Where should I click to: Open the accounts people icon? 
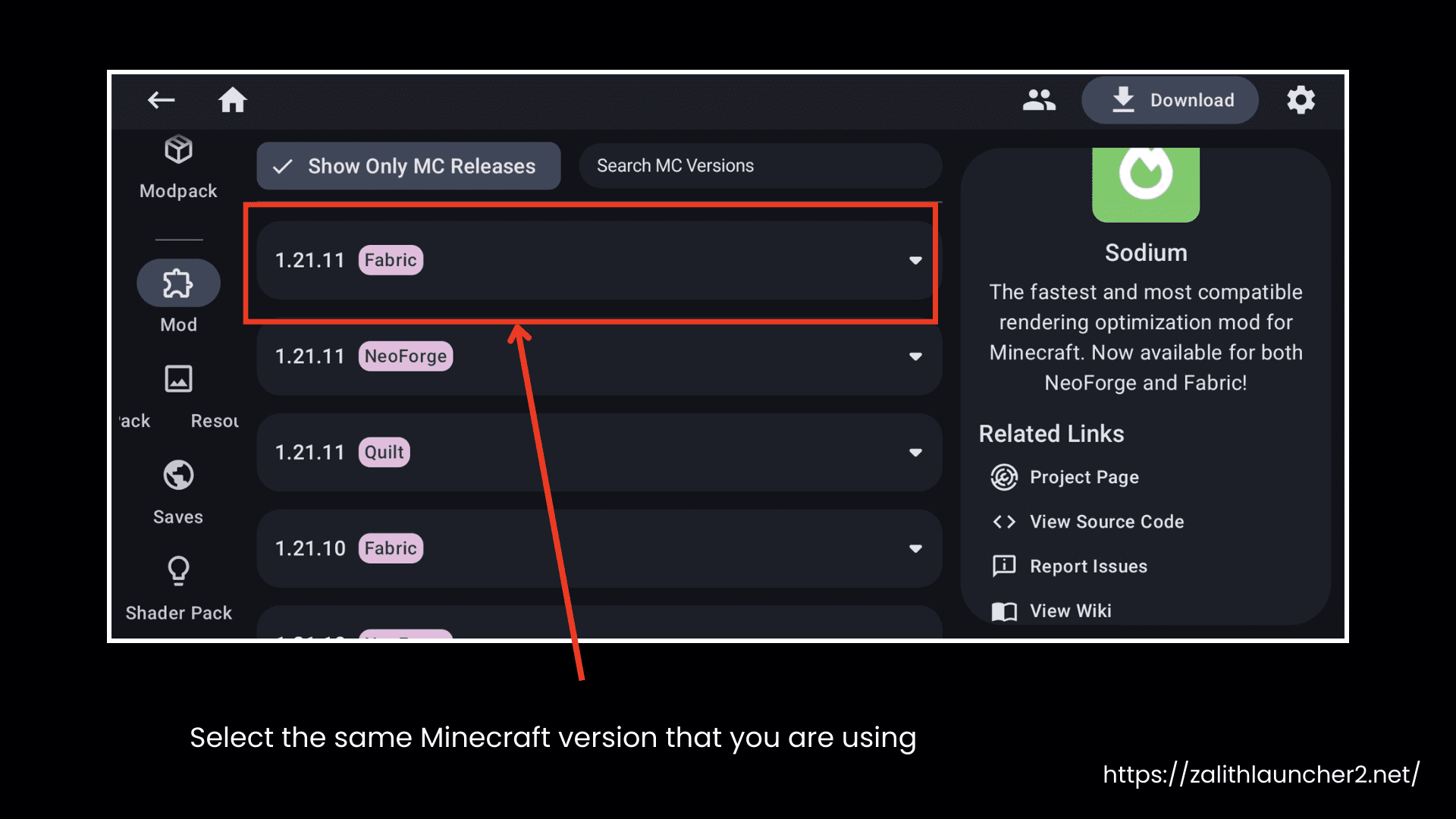[x=1039, y=100]
